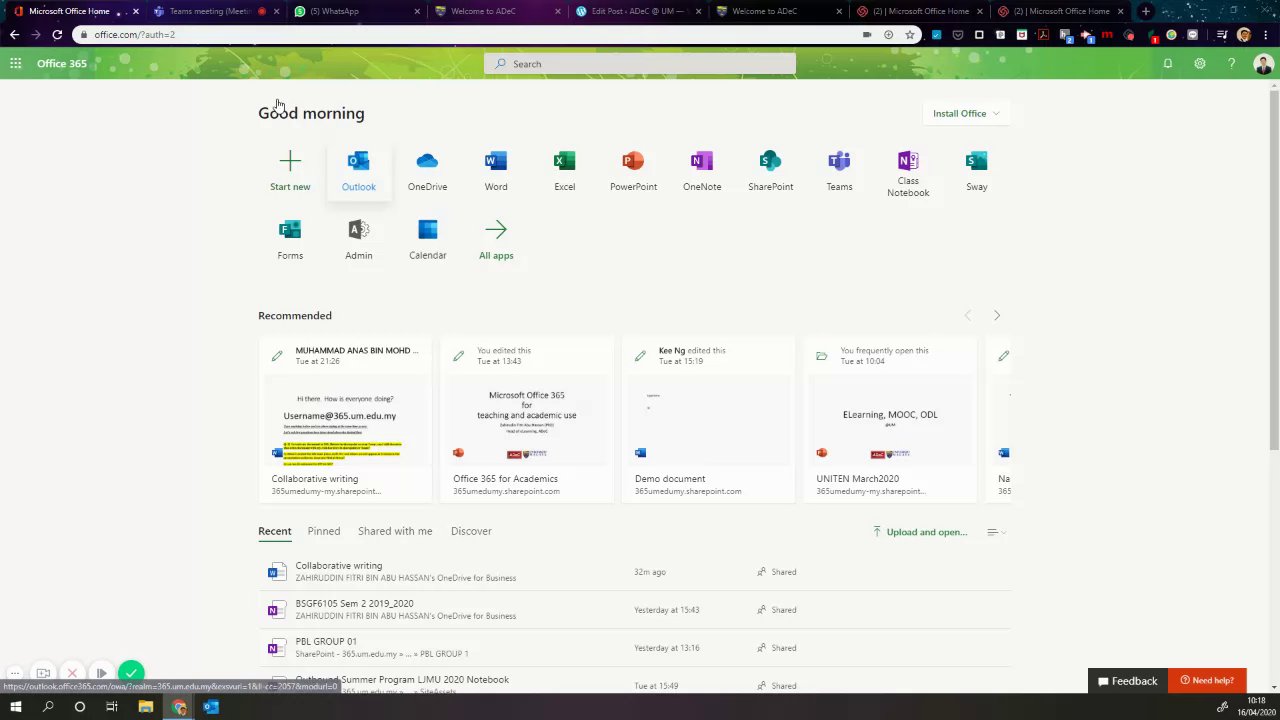Open the Admin center app

(x=359, y=240)
